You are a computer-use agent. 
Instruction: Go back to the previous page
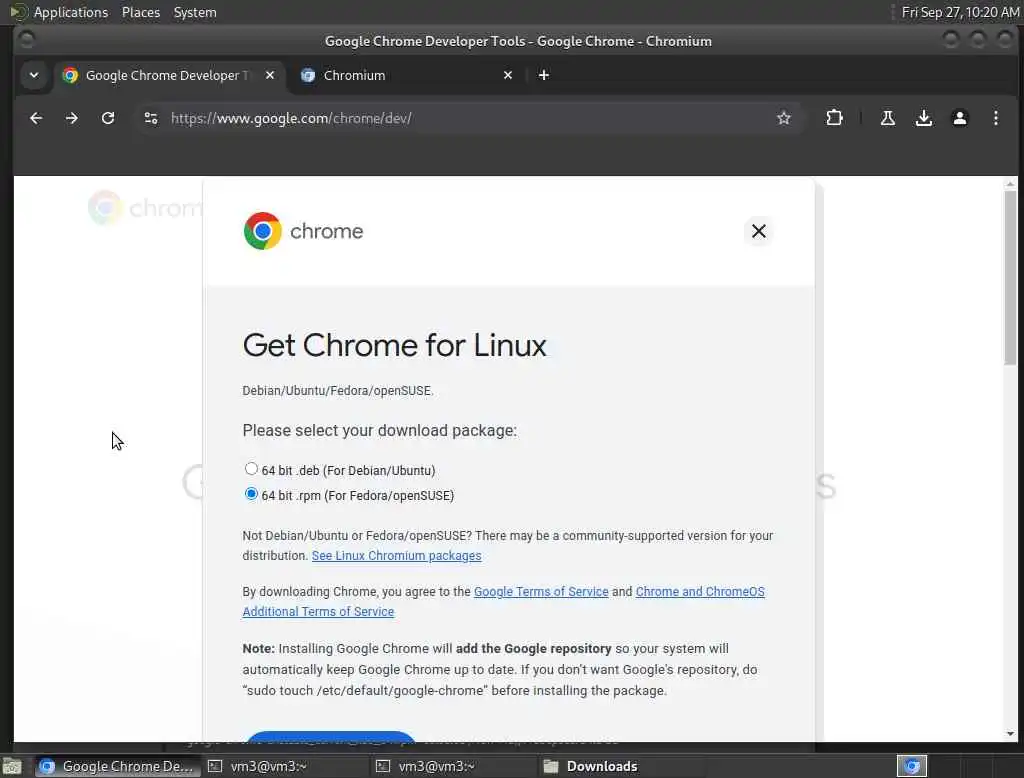coord(36,118)
